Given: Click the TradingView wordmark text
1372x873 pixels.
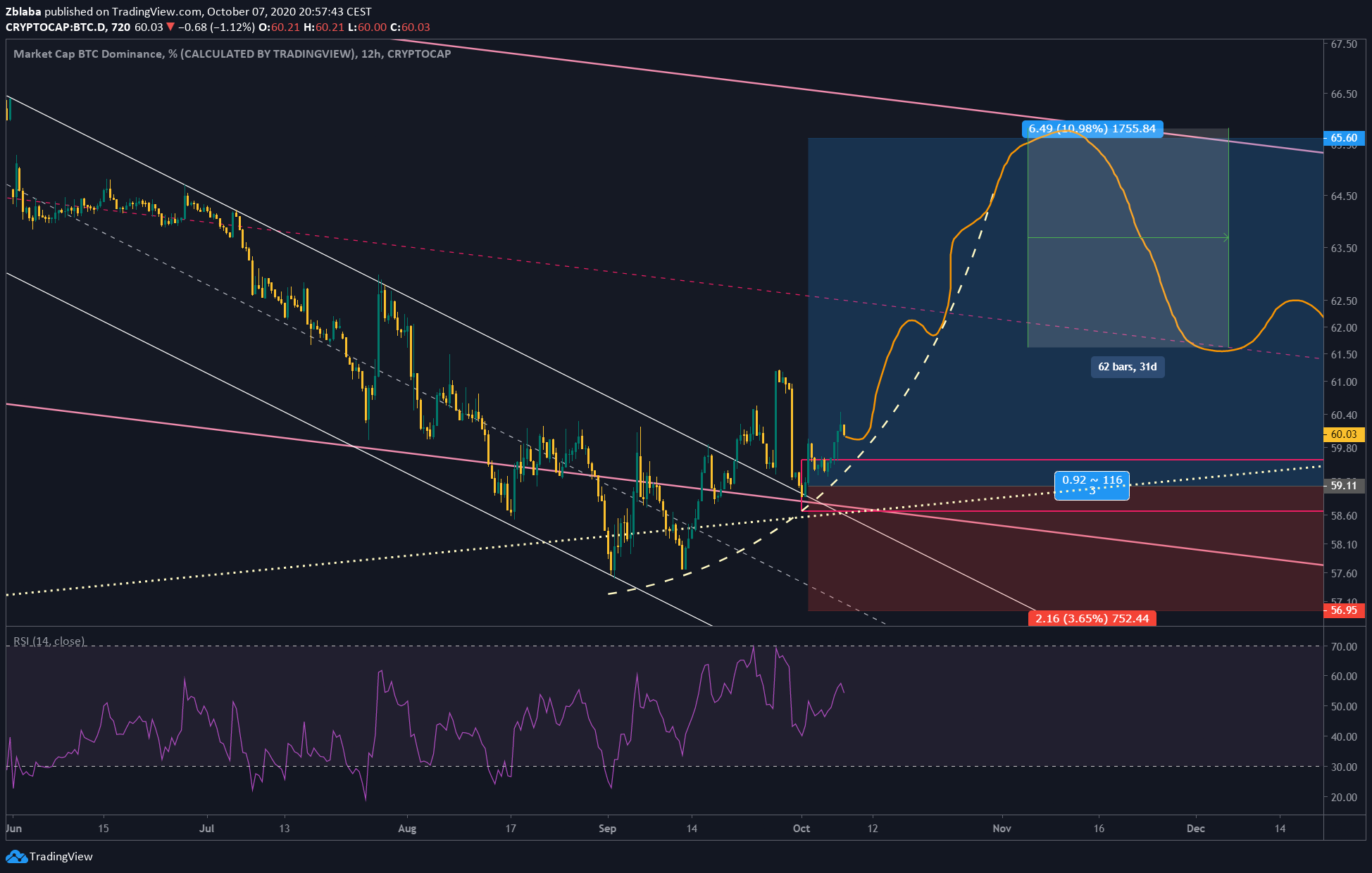Looking at the screenshot, I should point(61,857).
